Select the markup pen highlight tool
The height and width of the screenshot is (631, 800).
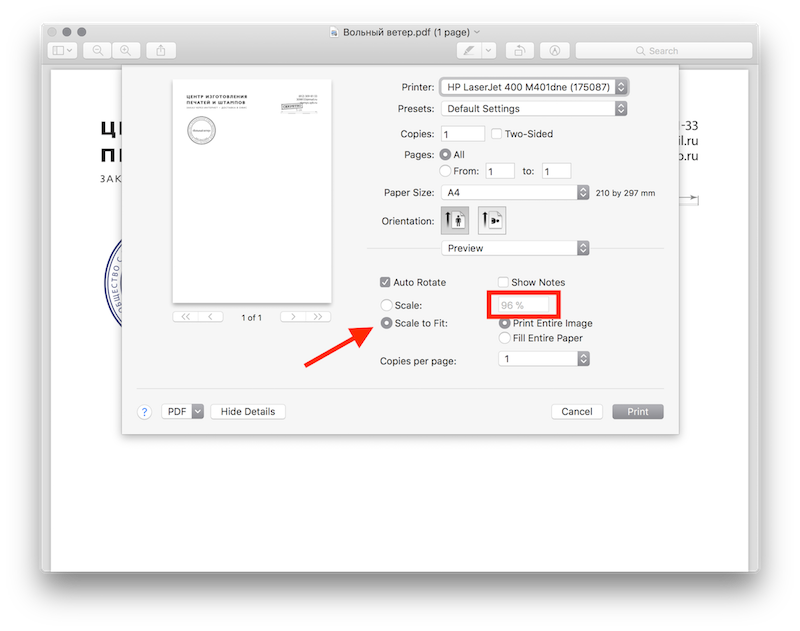click(467, 50)
